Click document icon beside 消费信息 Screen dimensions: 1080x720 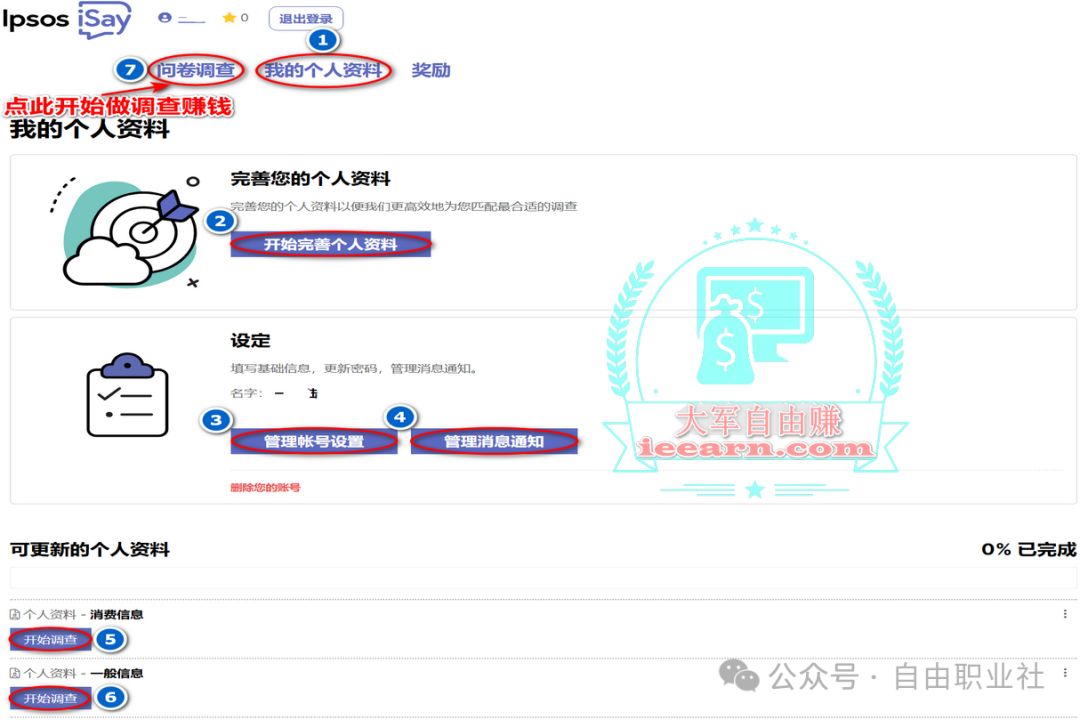tap(14, 615)
